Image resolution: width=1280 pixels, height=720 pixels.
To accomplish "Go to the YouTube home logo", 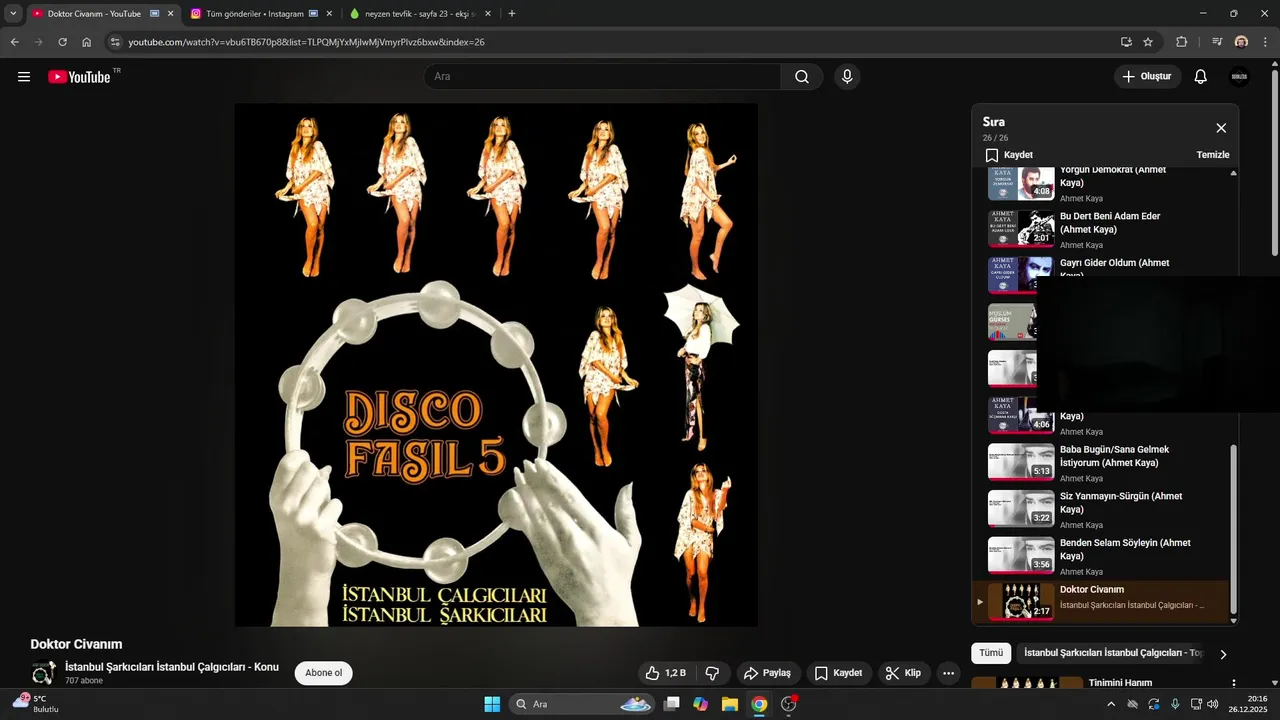I will pos(79,77).
